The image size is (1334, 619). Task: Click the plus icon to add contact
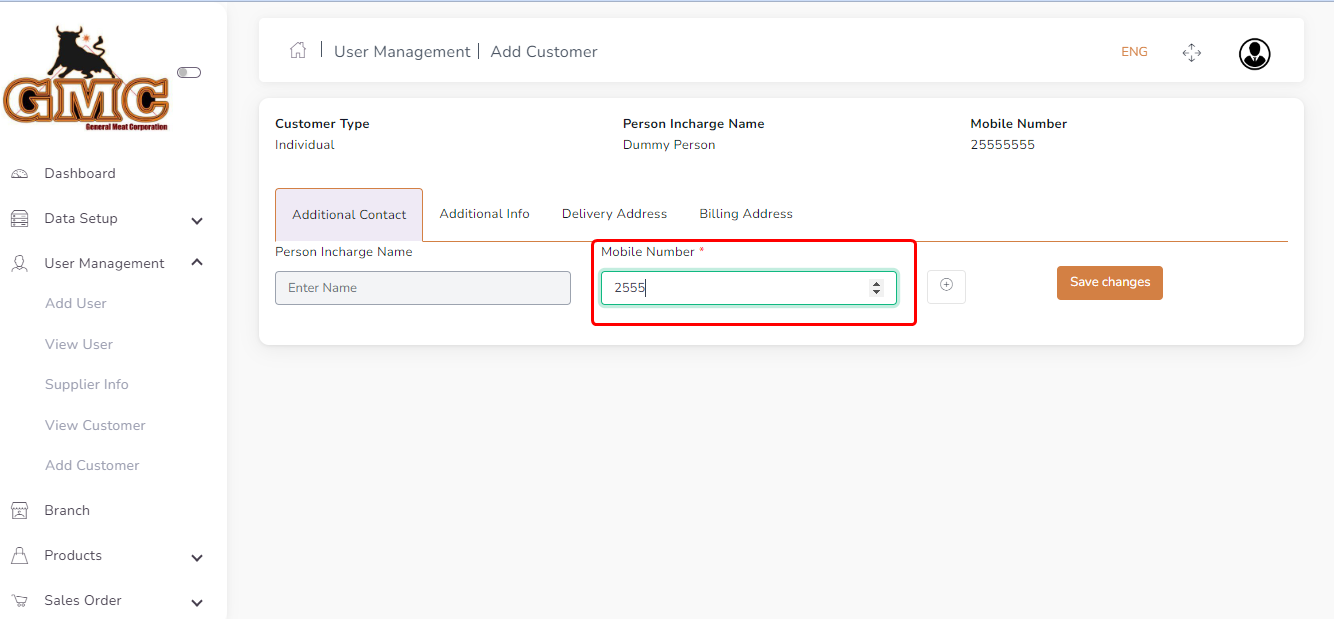click(x=946, y=286)
